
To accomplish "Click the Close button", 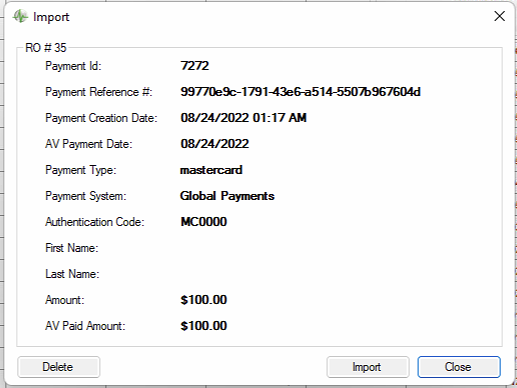I will (x=459, y=367).
